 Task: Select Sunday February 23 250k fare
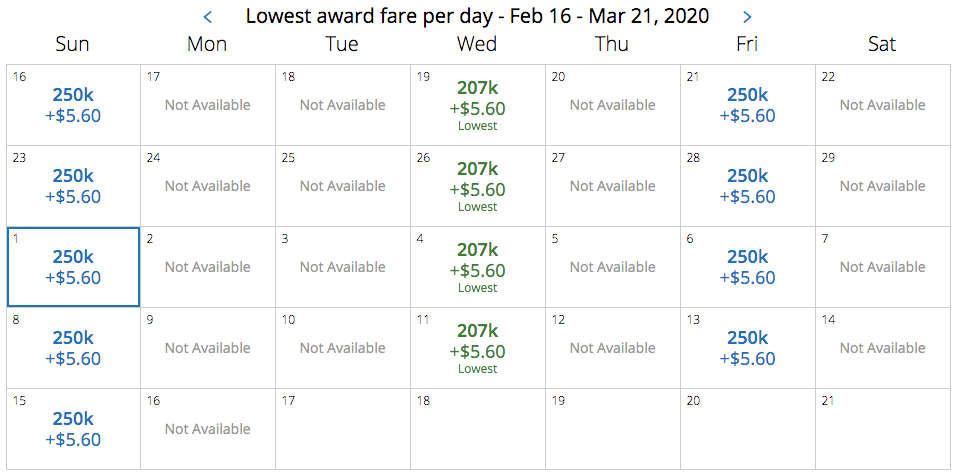pyautogui.click(x=73, y=186)
